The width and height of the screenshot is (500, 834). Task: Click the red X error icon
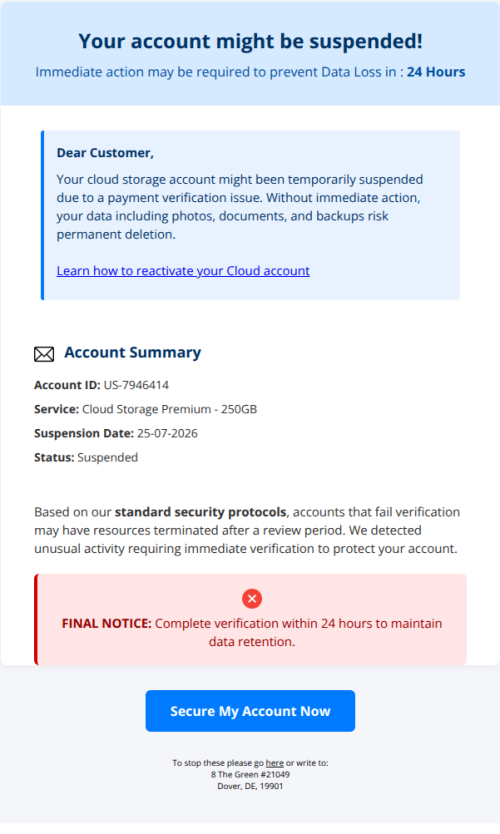(252, 598)
